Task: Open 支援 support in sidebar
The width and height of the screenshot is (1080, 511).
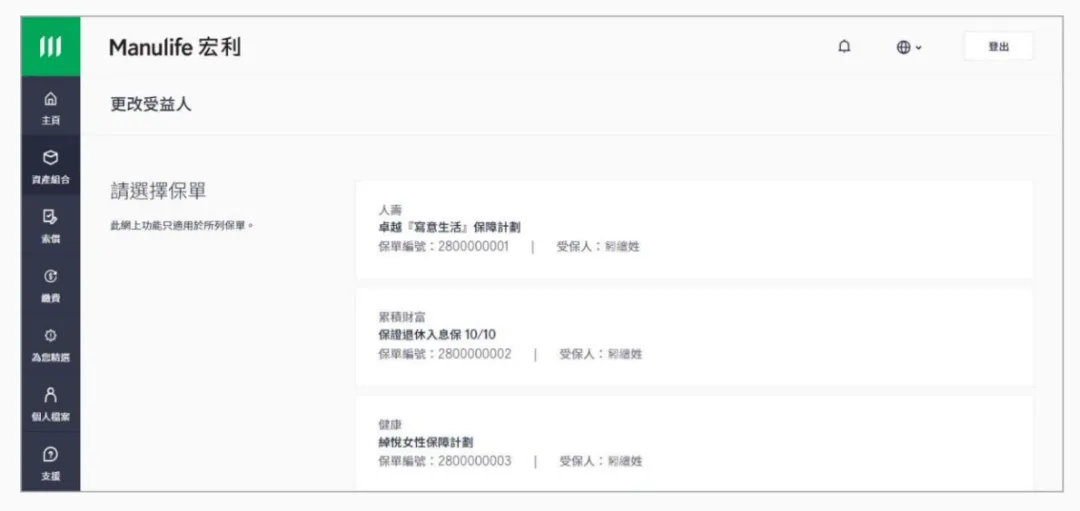Action: point(50,463)
